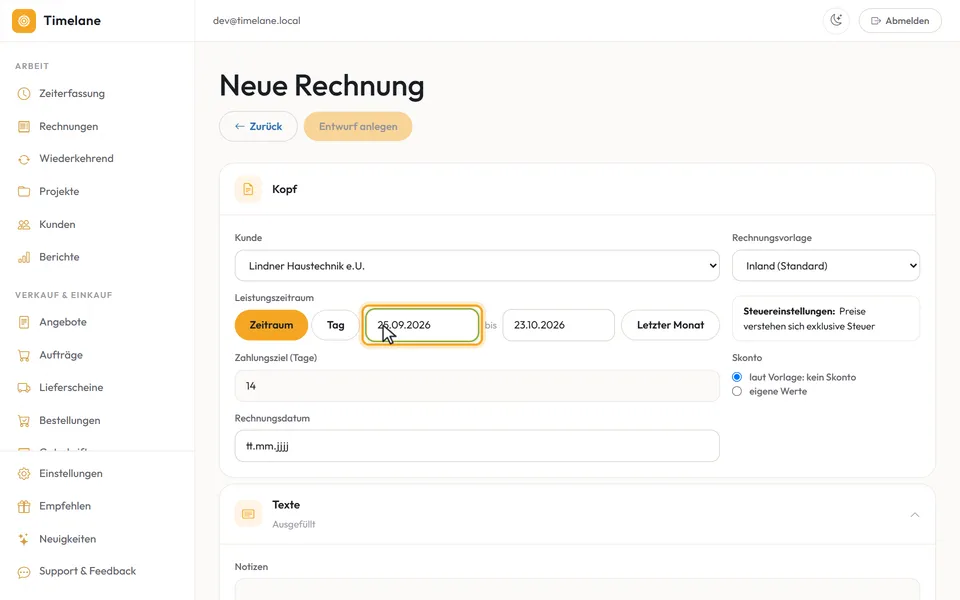The height and width of the screenshot is (600, 960).
Task: Open Wiederkehrend menu item
Action: click(x=77, y=159)
